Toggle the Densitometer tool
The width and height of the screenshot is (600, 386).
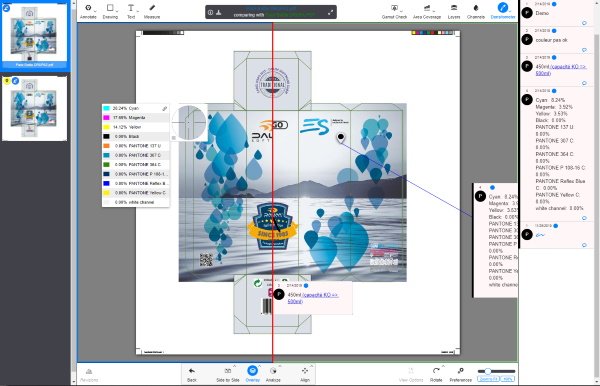coord(503,11)
